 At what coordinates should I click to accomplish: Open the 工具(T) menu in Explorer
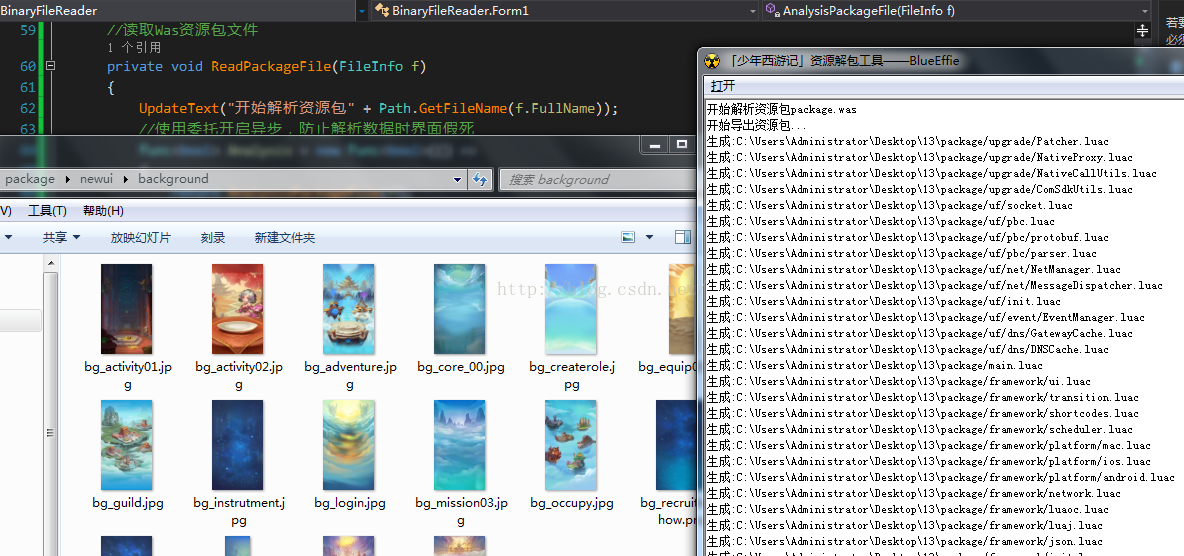click(x=47, y=211)
